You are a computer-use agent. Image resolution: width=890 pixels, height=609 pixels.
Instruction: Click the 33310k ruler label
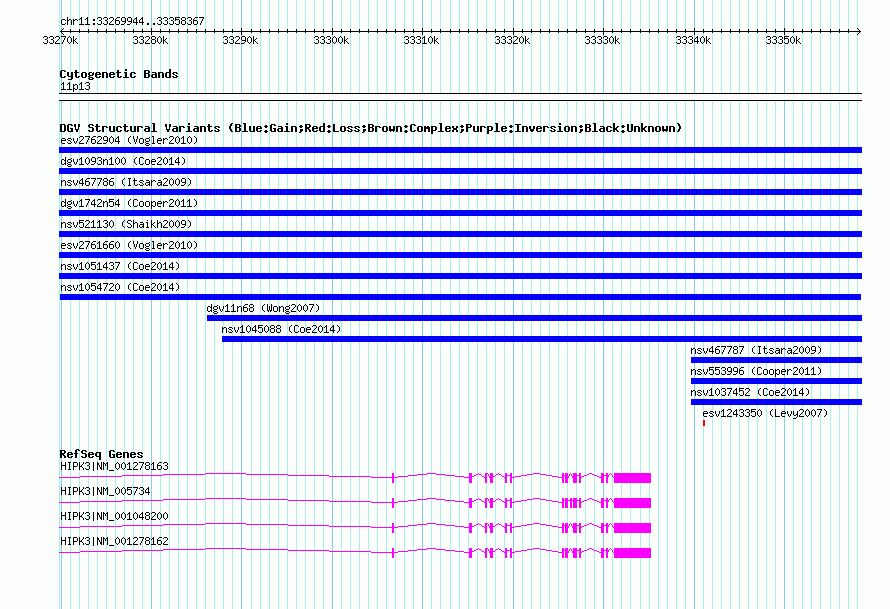pos(421,40)
